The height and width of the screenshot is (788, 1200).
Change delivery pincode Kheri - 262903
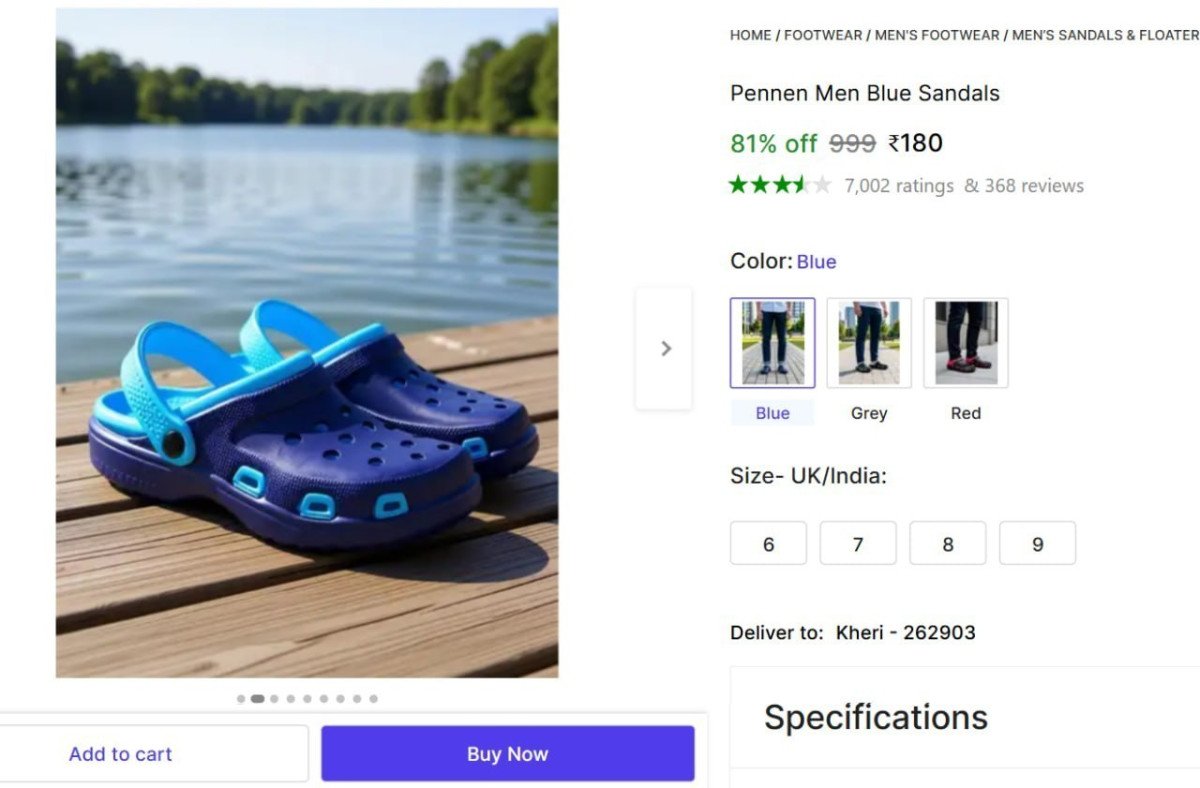(905, 632)
